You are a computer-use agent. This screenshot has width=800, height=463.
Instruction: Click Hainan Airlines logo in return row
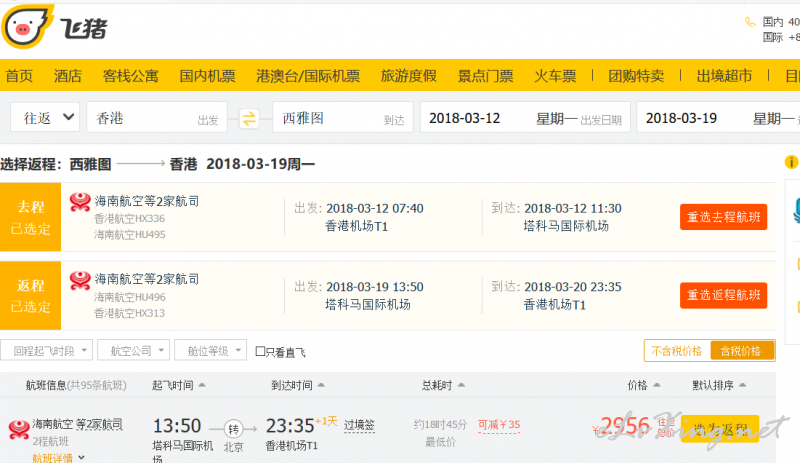click(80, 280)
